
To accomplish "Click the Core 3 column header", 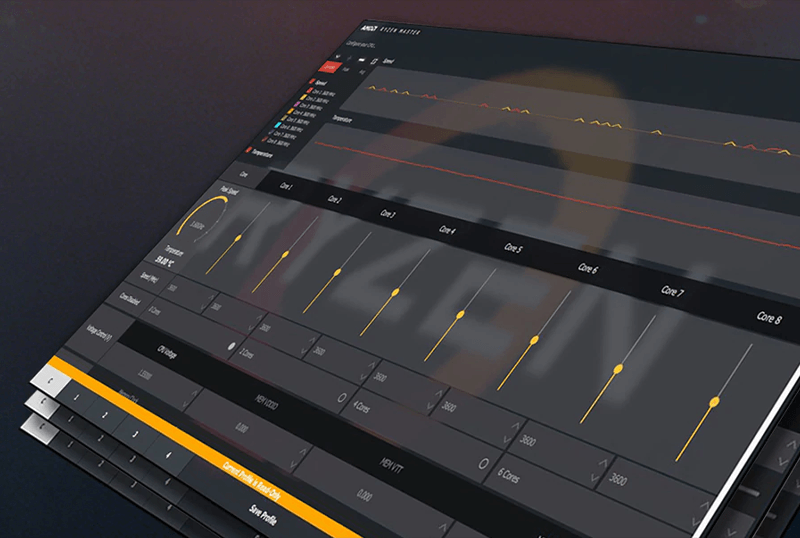I will pyautogui.click(x=388, y=213).
